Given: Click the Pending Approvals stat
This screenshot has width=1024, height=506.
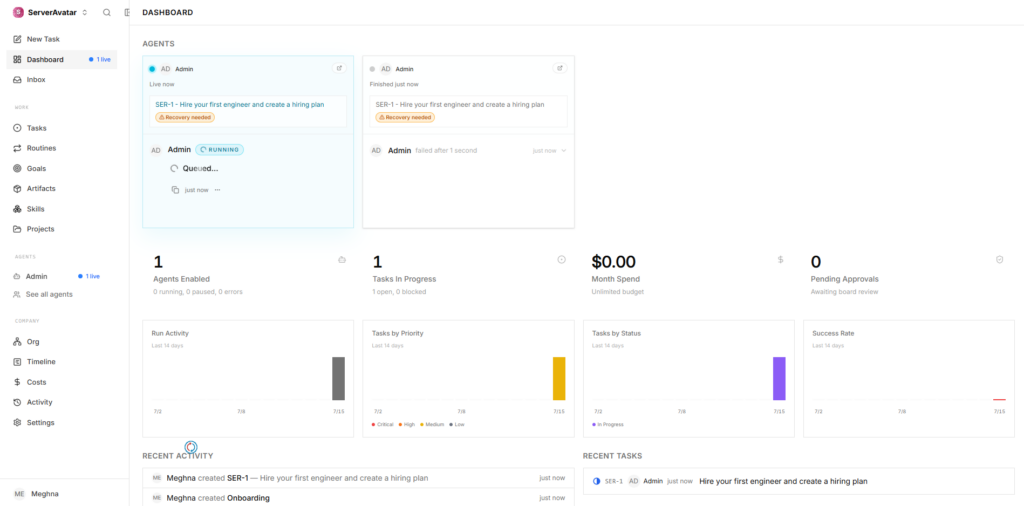Looking at the screenshot, I should (x=909, y=274).
